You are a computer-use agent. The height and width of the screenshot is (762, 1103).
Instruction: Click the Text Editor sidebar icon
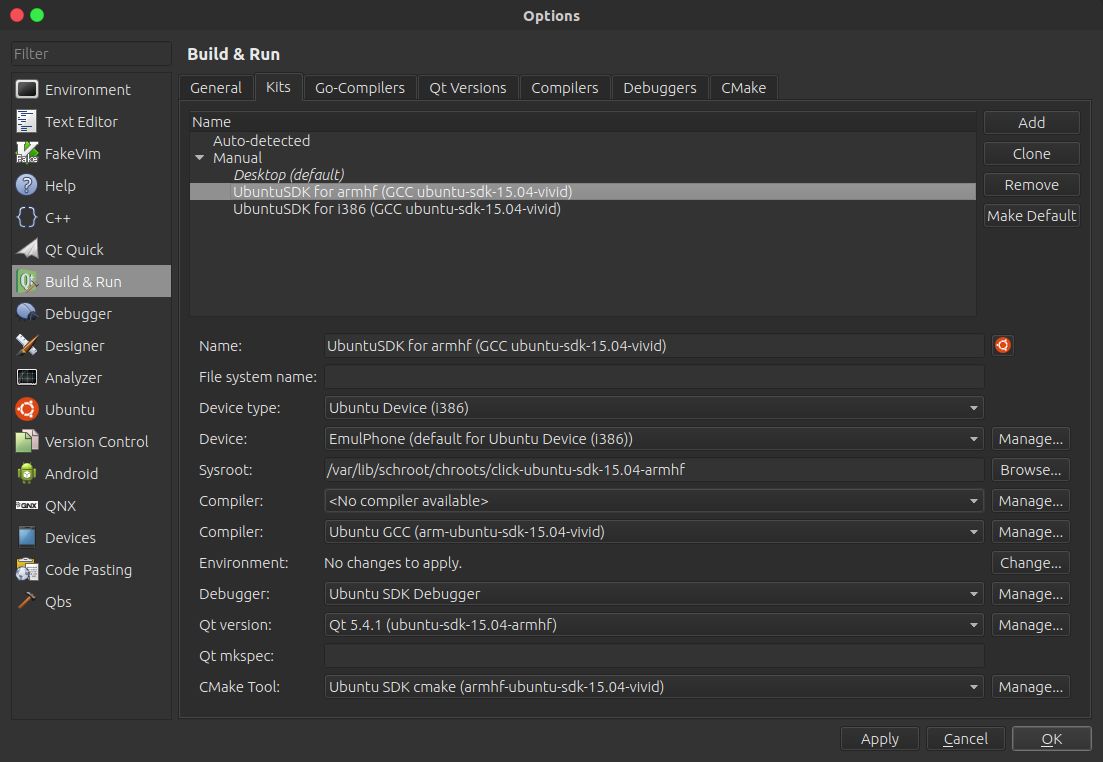coord(27,121)
